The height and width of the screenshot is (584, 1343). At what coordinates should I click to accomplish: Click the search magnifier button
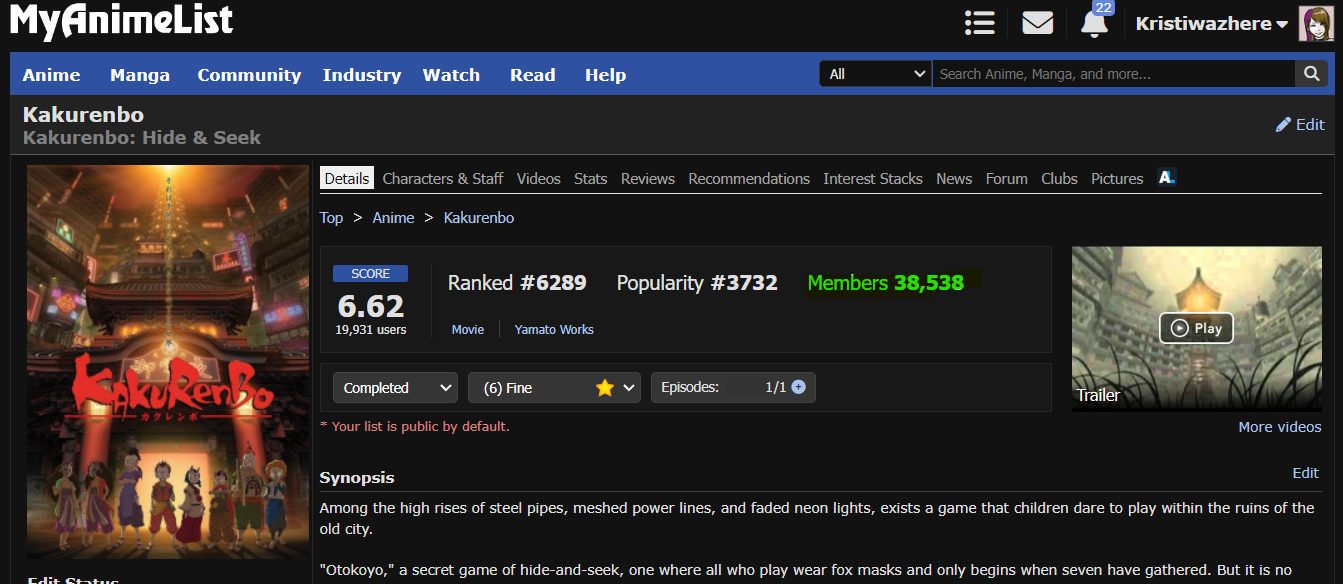1311,74
